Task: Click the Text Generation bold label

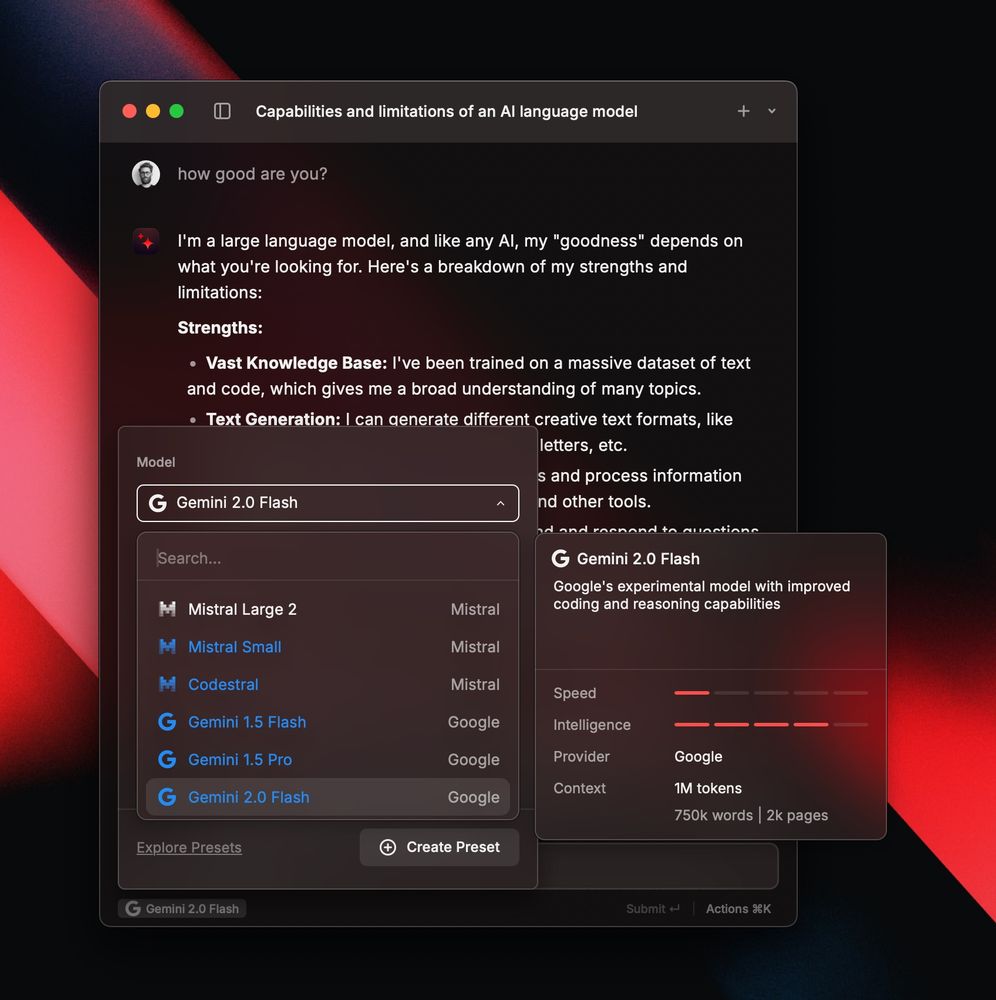Action: (273, 420)
